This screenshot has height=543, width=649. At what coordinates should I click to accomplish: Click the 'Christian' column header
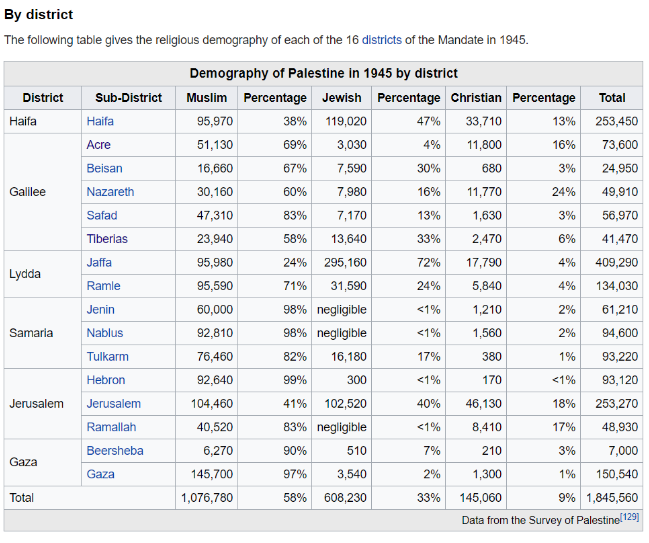(x=476, y=98)
